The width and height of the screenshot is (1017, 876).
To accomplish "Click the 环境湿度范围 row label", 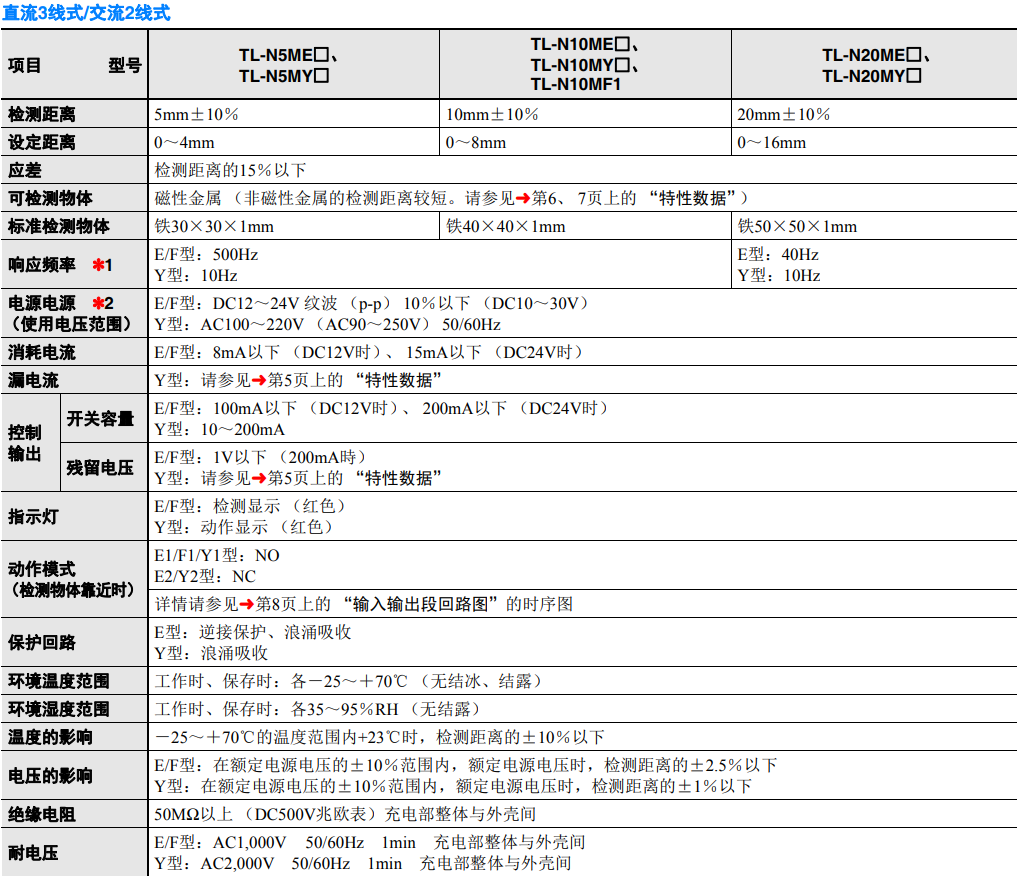I will tap(58, 709).
